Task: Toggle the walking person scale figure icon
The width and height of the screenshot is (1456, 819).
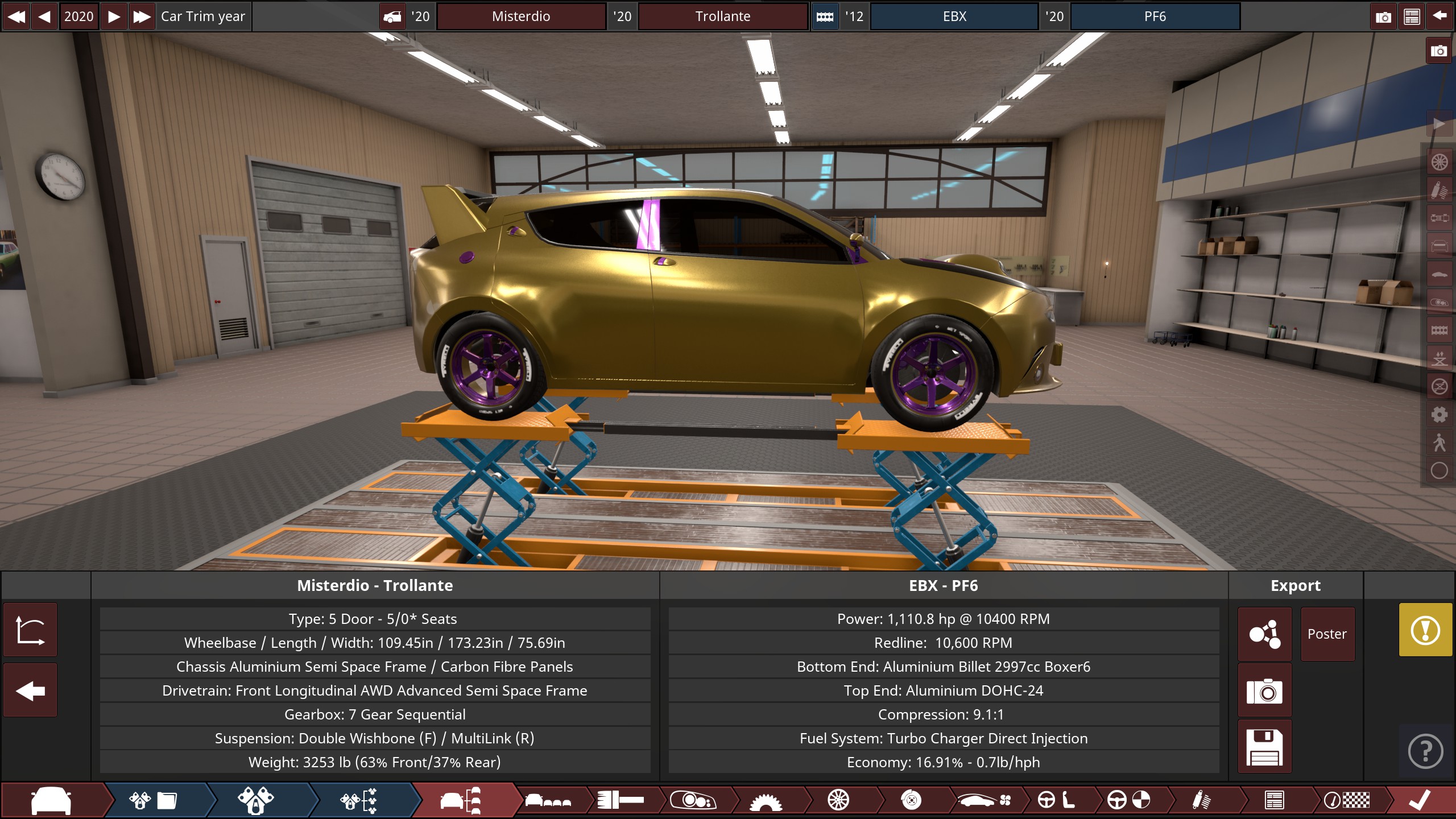Action: click(1440, 442)
